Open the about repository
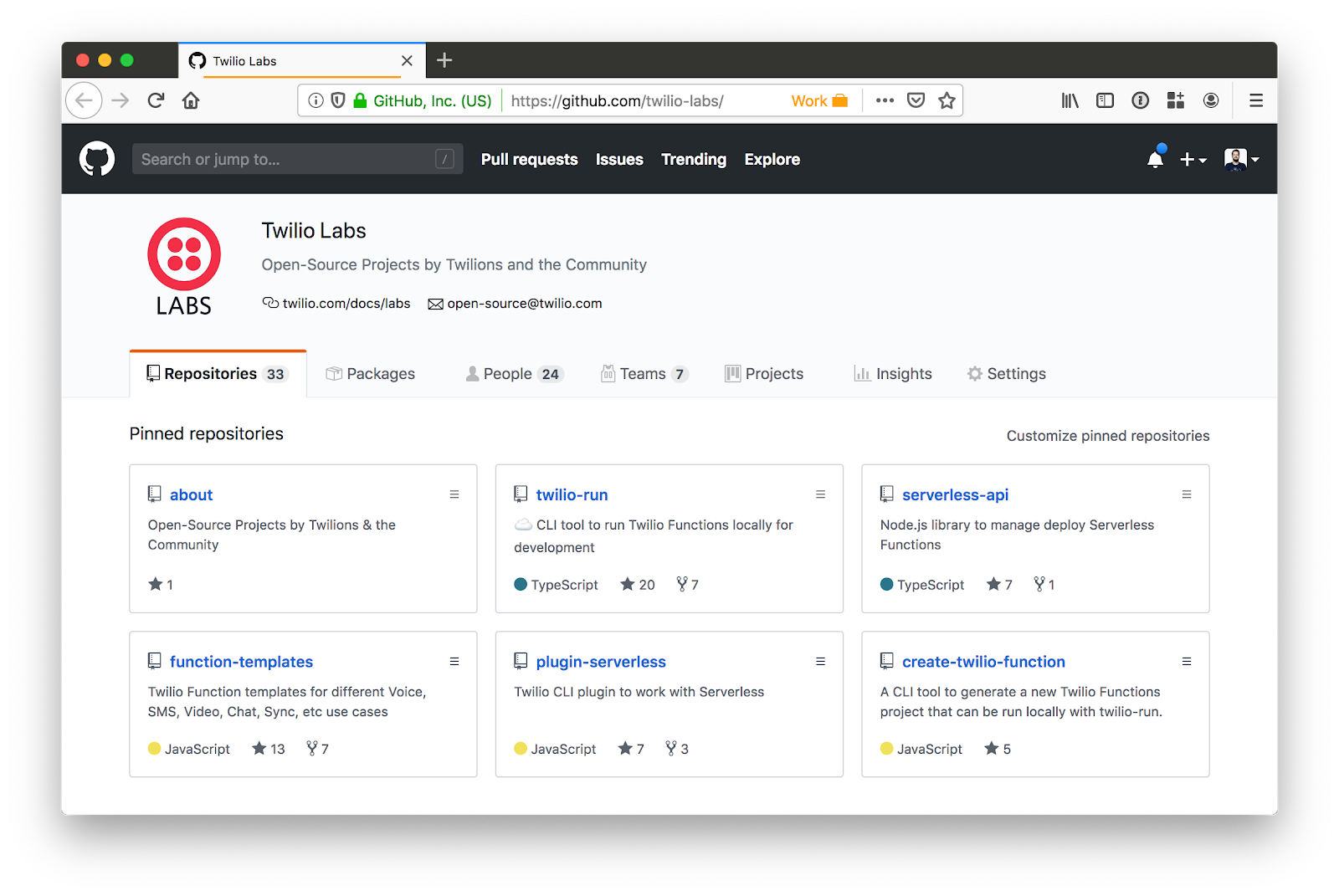 tap(191, 494)
